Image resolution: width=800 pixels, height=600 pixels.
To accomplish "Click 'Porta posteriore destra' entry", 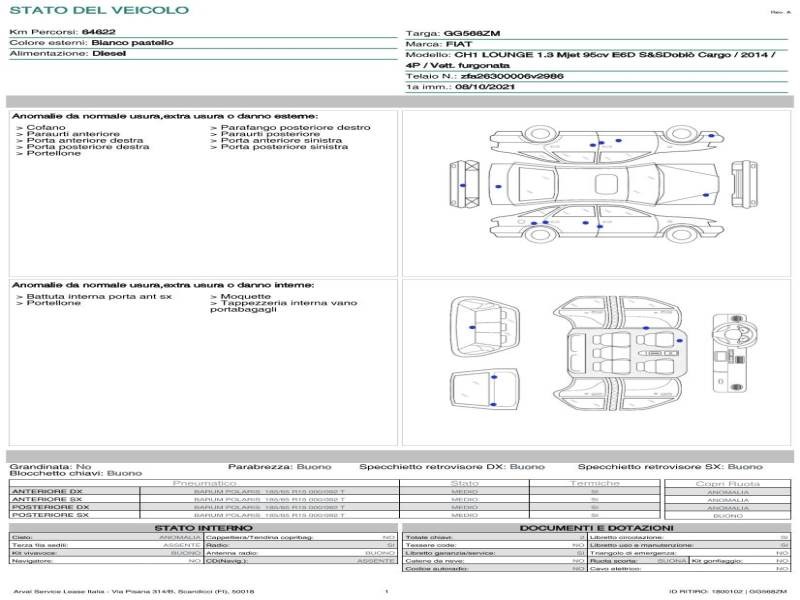I will tap(83, 146).
